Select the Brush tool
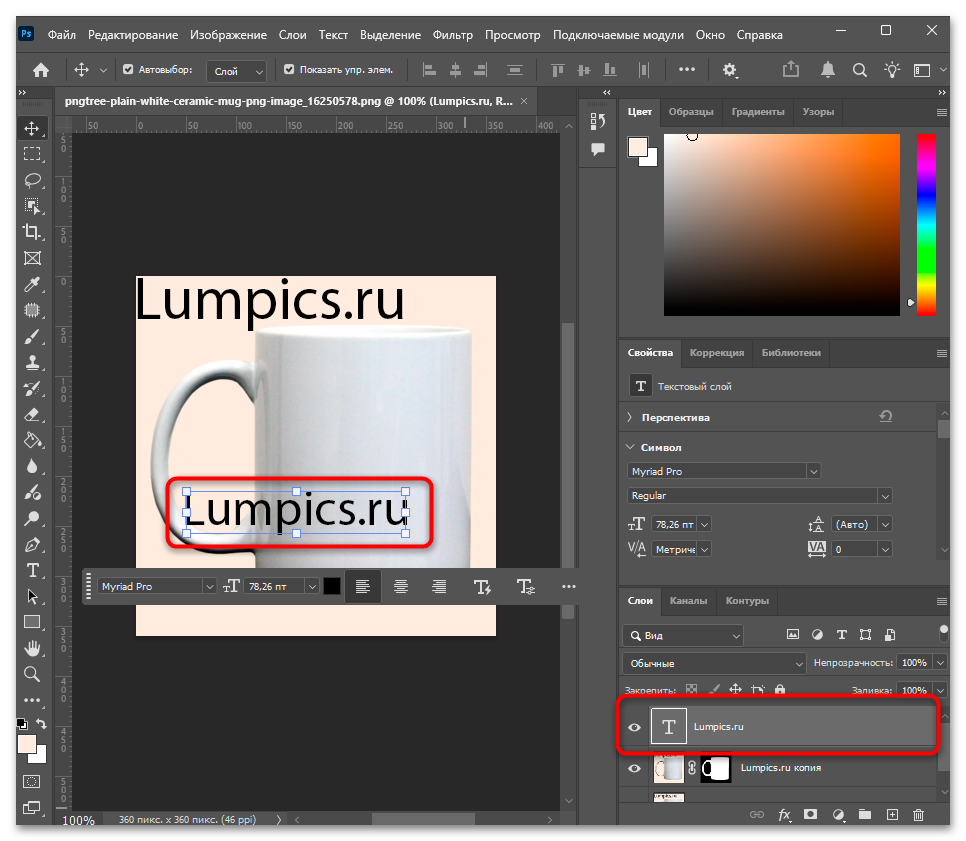 coord(32,336)
